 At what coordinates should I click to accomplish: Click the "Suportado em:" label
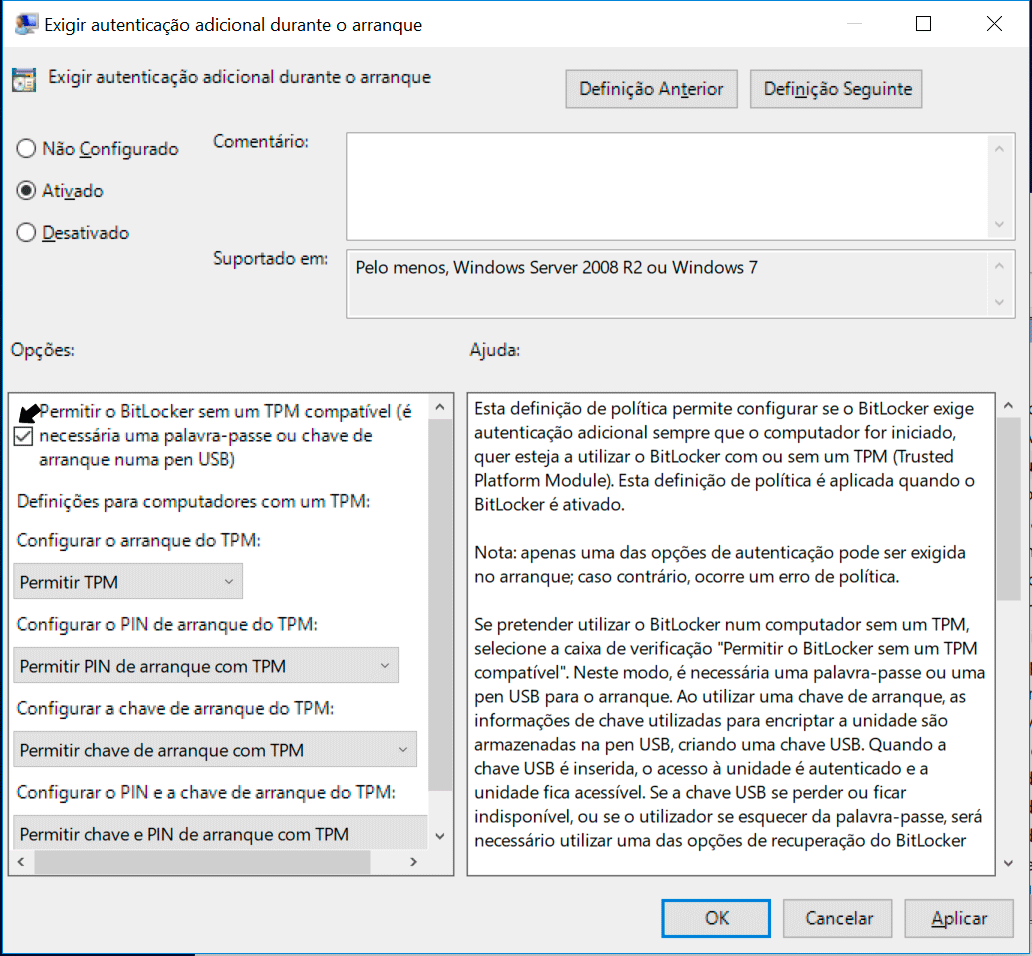point(271,259)
